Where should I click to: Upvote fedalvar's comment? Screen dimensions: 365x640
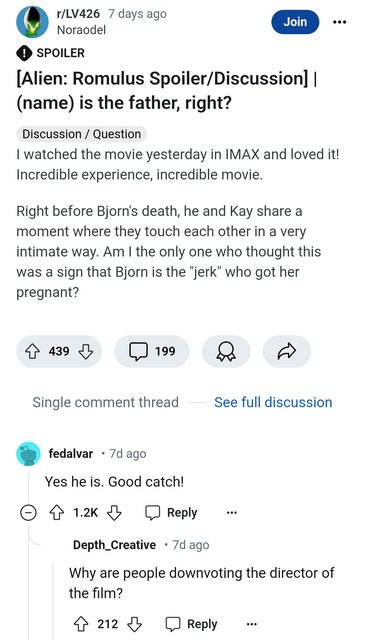56,512
